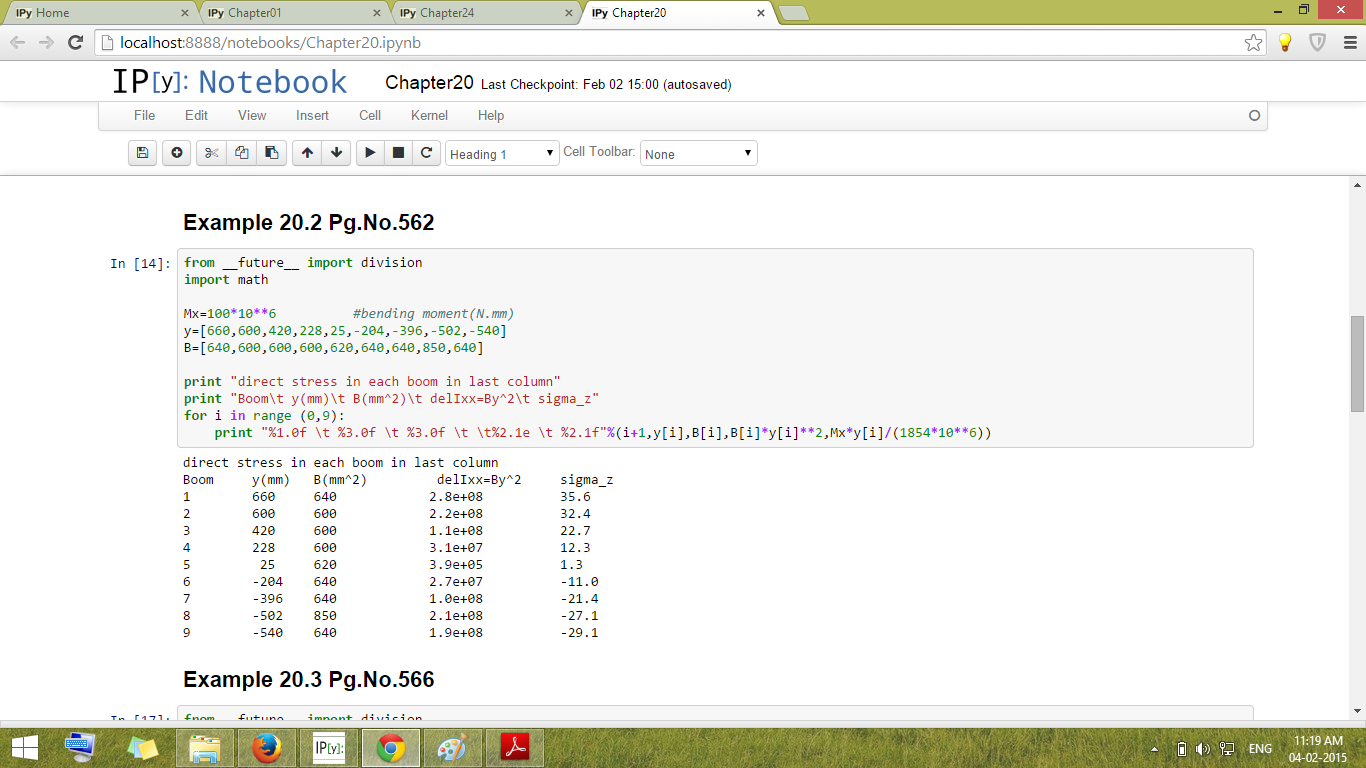Open Firefox from the taskbar
This screenshot has width=1366, height=768.
tap(266, 747)
